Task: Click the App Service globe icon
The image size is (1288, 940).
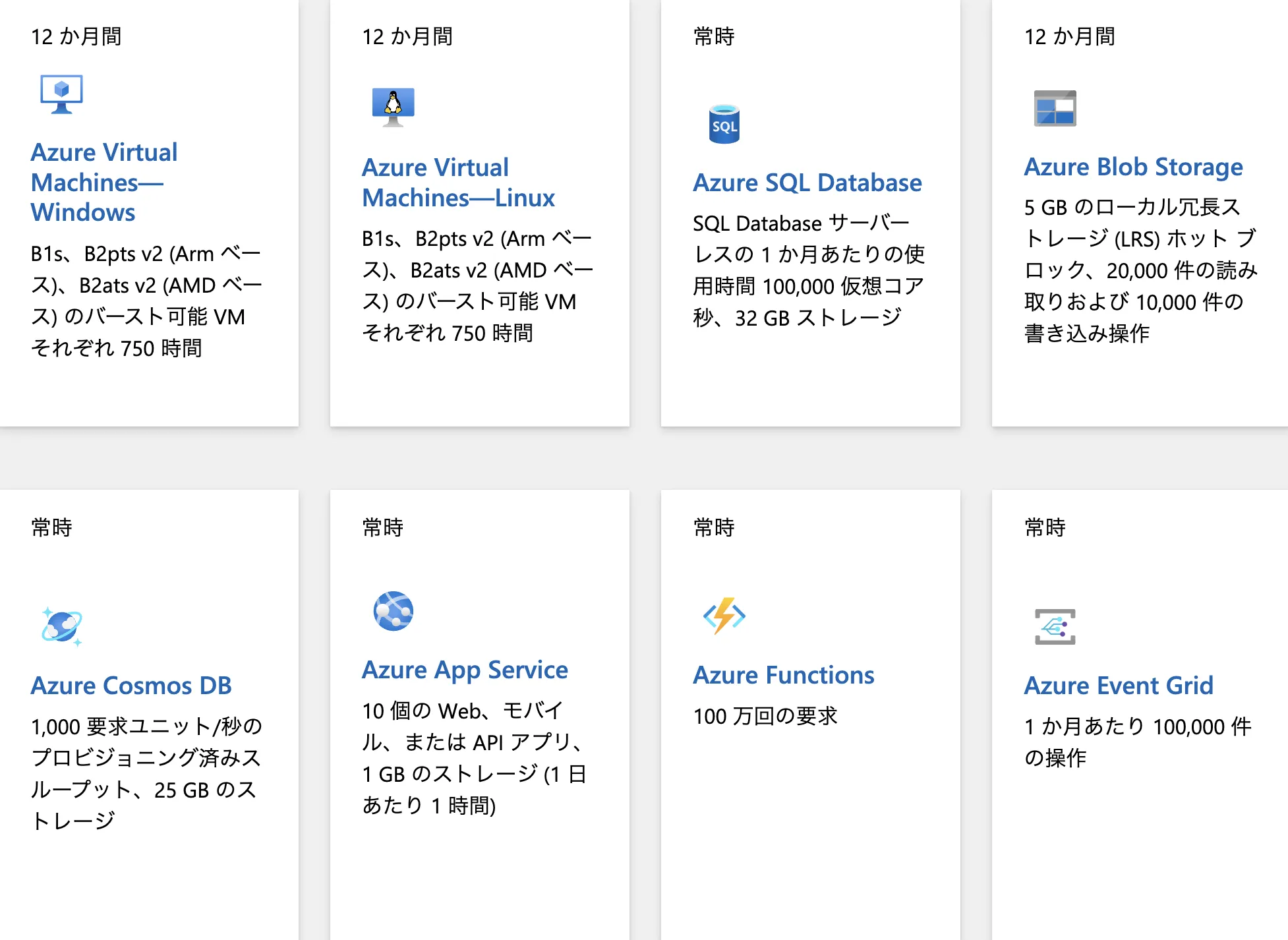Action: tap(394, 611)
